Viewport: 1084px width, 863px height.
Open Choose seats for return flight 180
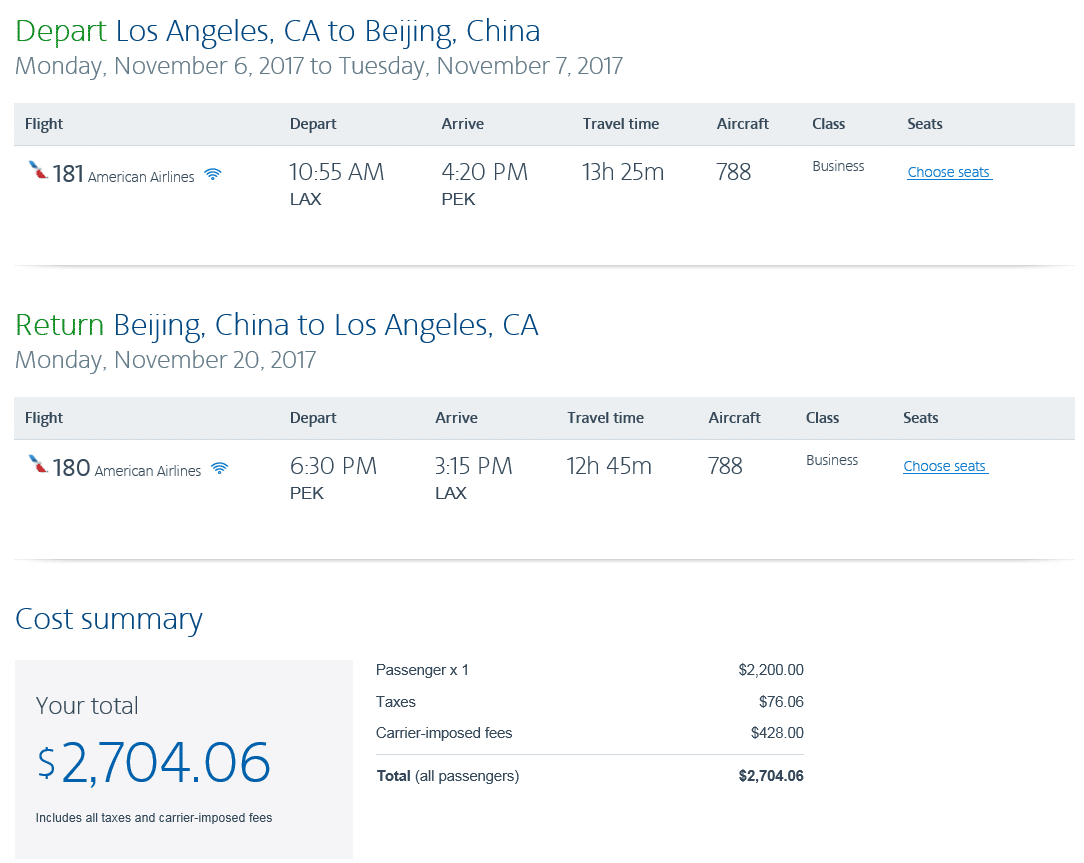coord(944,466)
